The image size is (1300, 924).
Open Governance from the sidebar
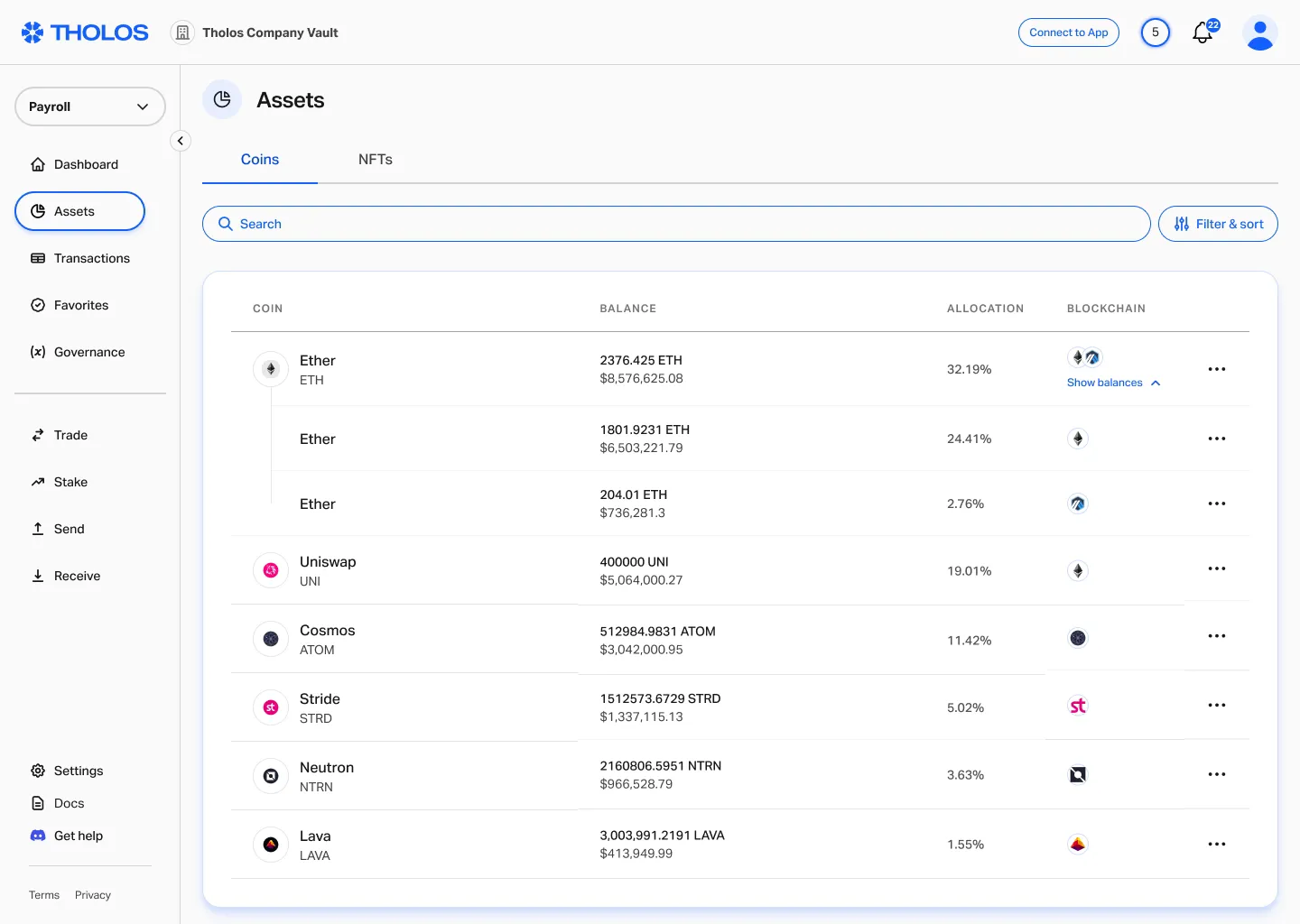88,352
